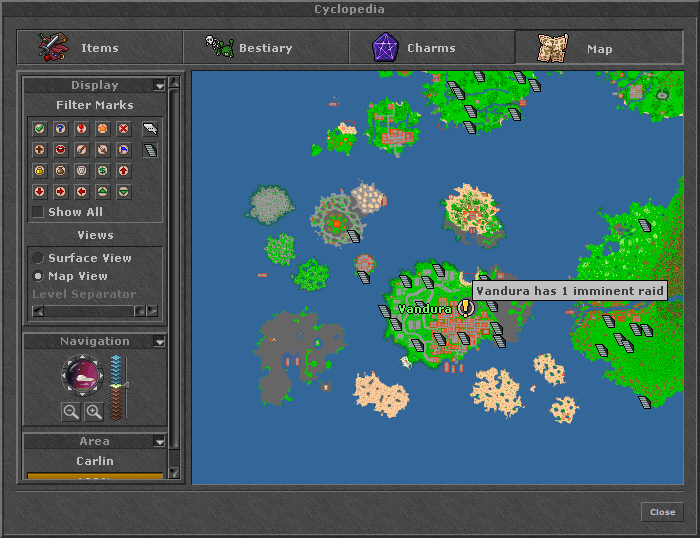Toggle the green up triangle mark filter
Image resolution: width=700 pixels, height=538 pixels.
click(102, 192)
